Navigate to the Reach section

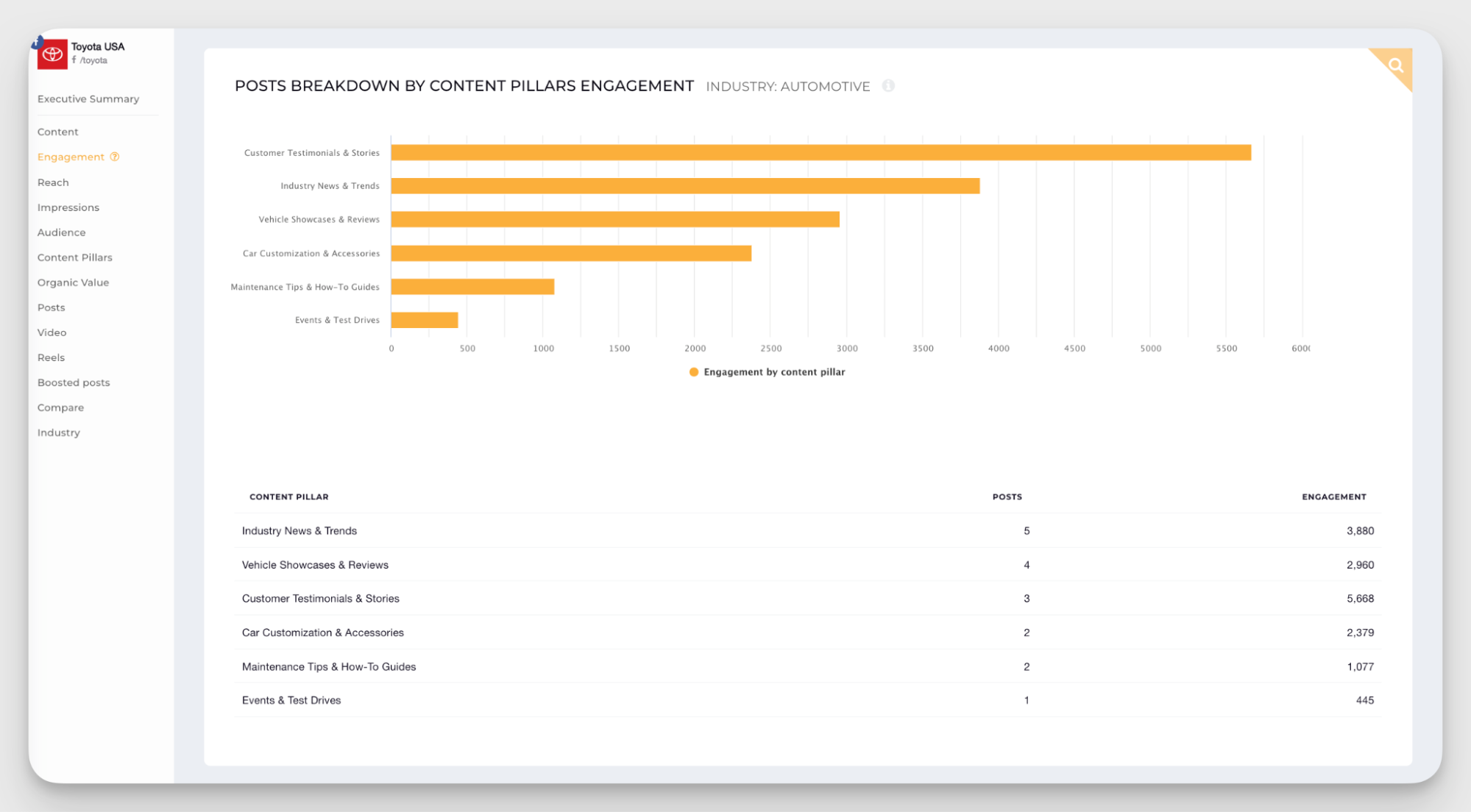tap(52, 182)
